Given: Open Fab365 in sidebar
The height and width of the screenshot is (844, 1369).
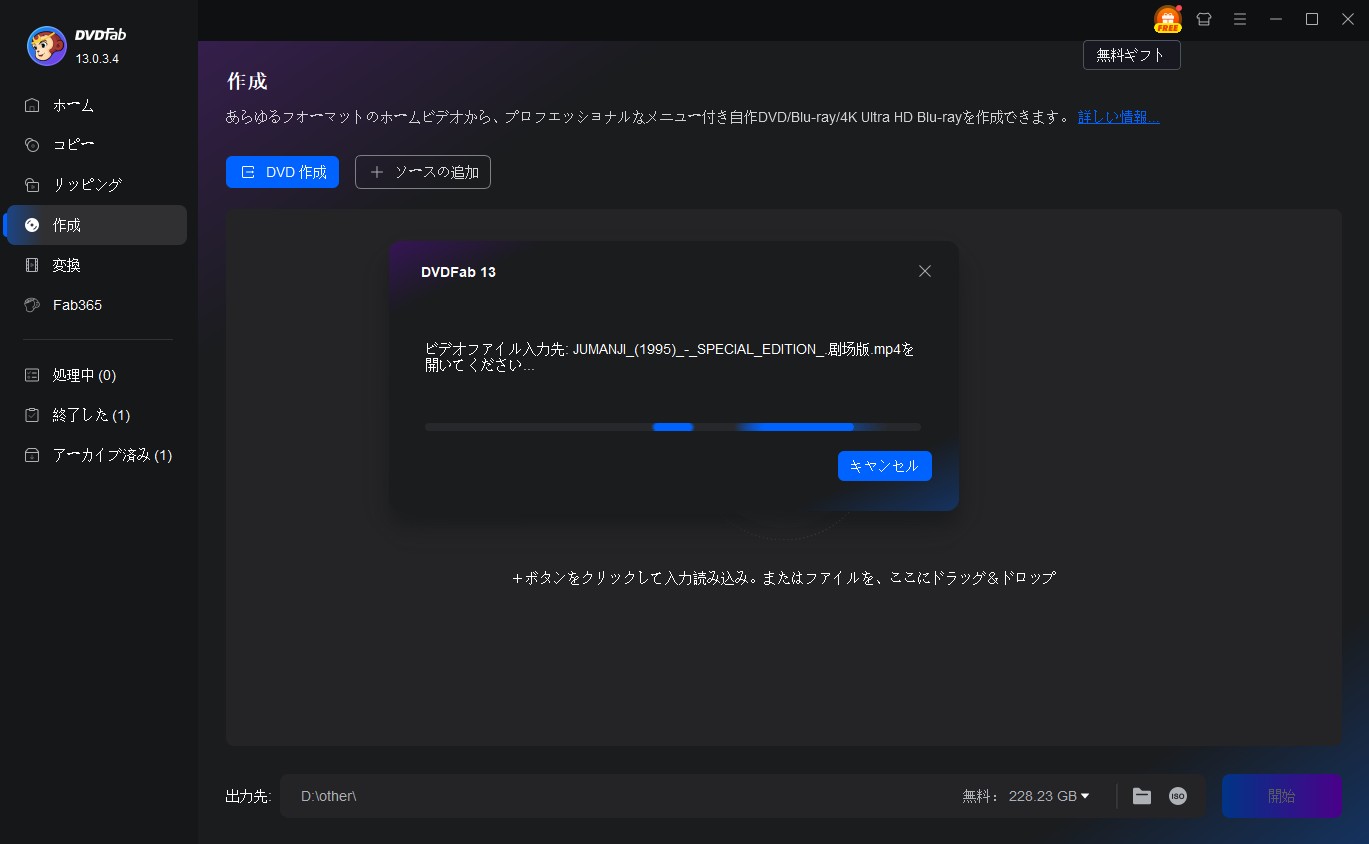Looking at the screenshot, I should 96,305.
